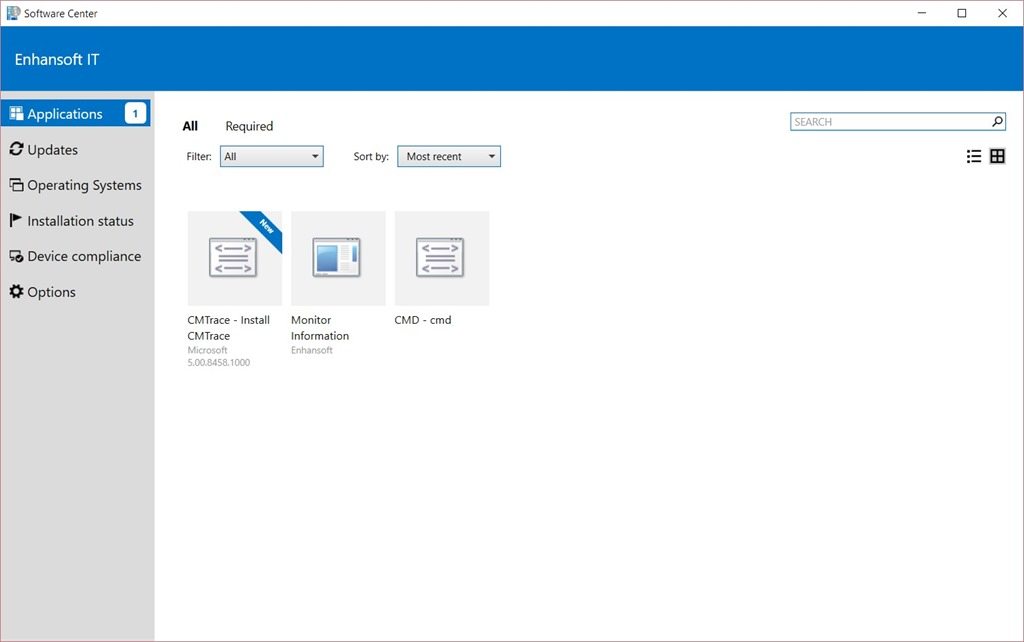Open the CMD - cmd tile
The width and height of the screenshot is (1024, 642).
pos(441,258)
